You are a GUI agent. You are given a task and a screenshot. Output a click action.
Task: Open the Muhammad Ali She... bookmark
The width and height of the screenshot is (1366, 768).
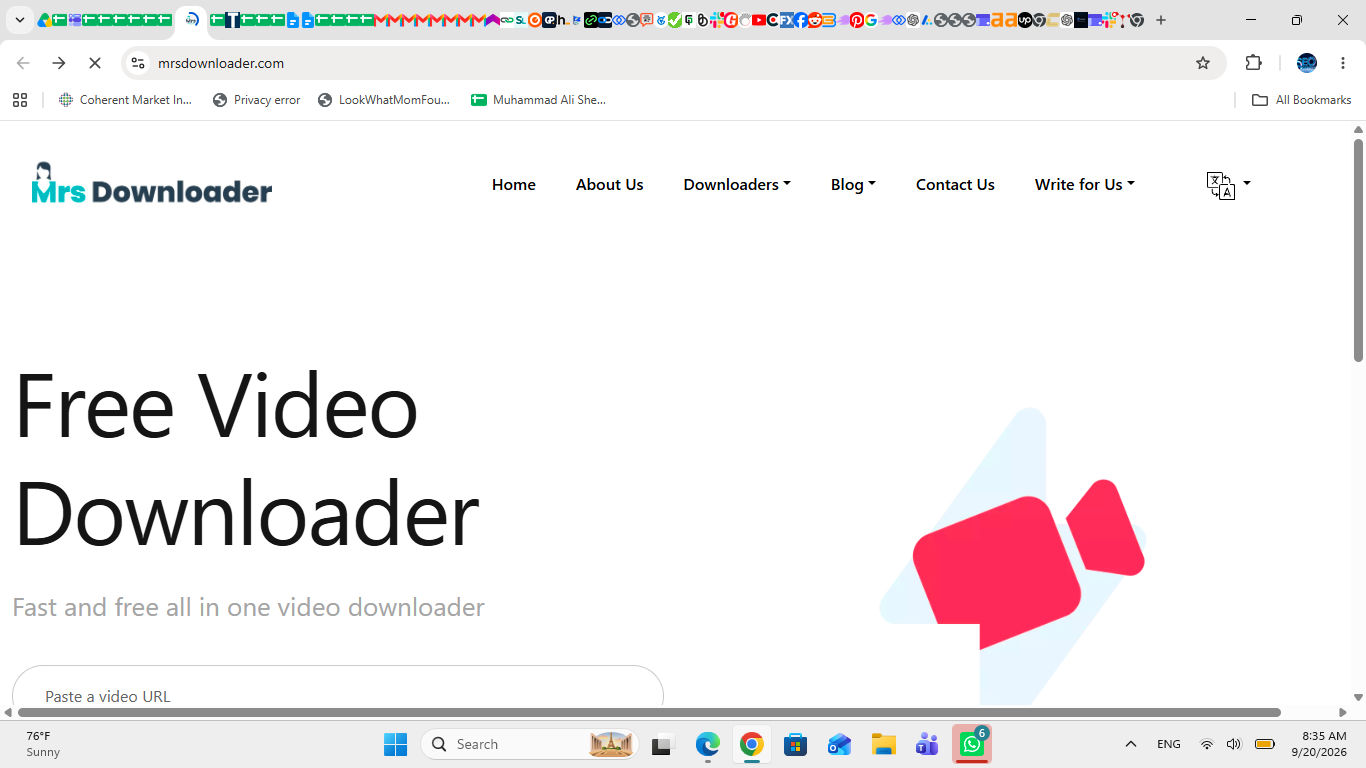click(539, 100)
